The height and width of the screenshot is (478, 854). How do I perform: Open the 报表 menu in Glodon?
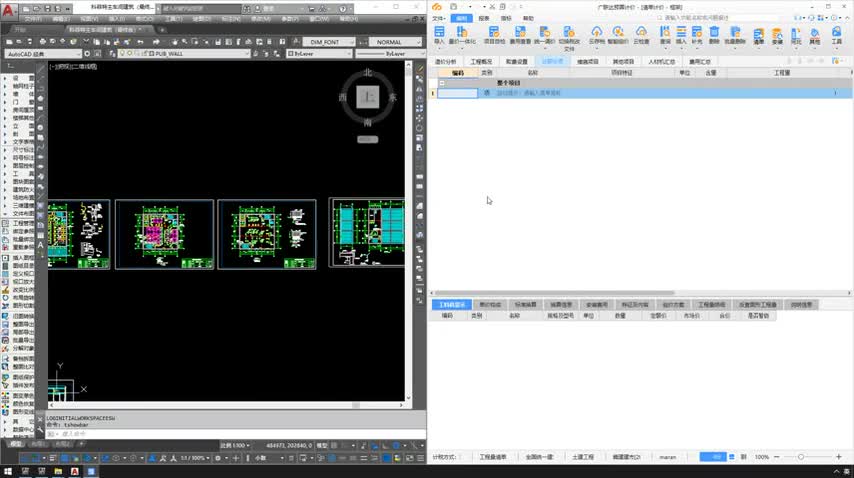click(484, 19)
